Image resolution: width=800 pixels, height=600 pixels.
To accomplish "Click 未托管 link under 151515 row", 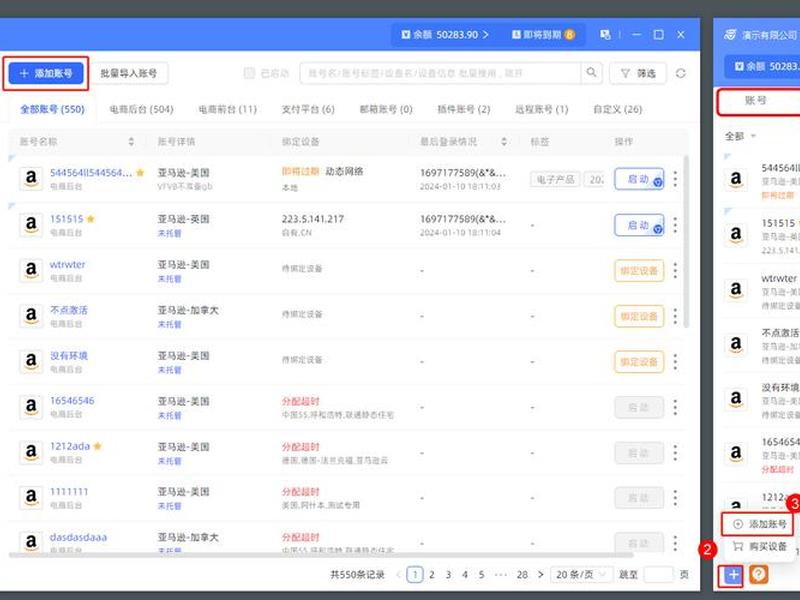I will point(169,234).
